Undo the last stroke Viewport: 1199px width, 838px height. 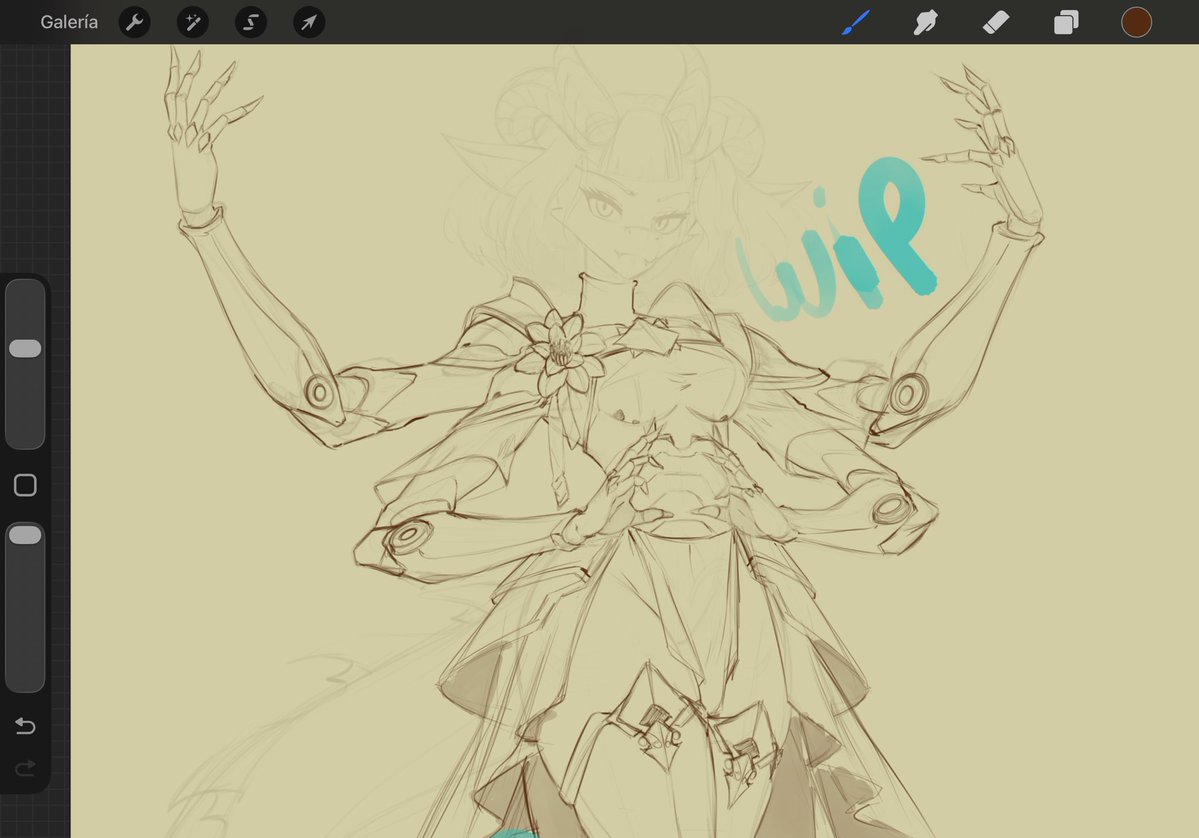[25, 726]
